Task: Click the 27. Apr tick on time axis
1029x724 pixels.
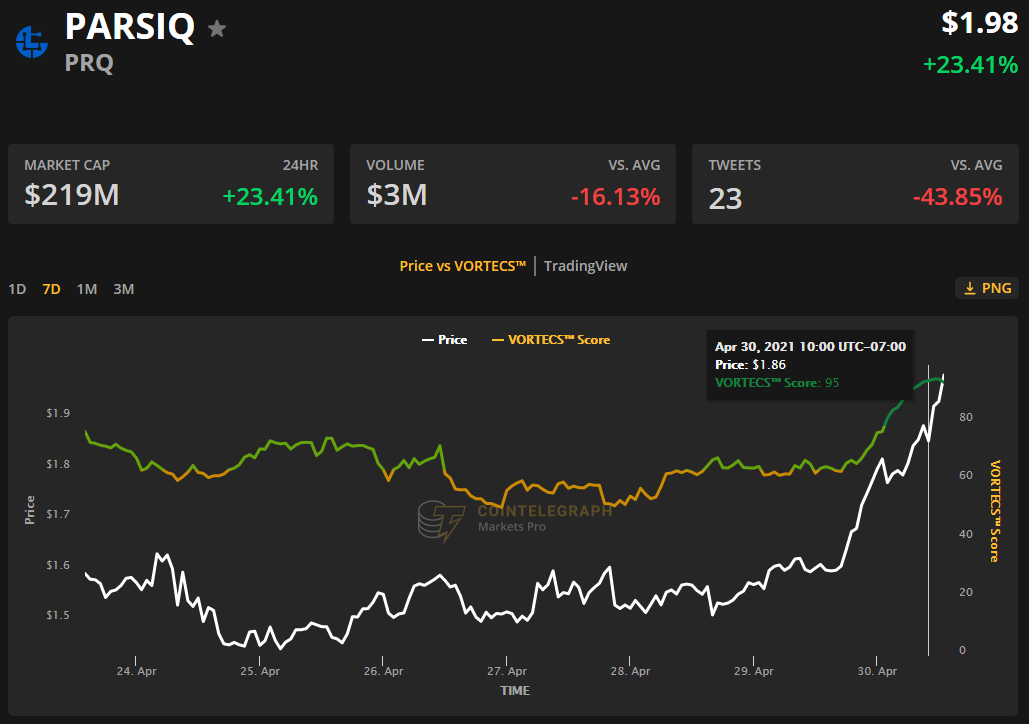Action: (507, 672)
